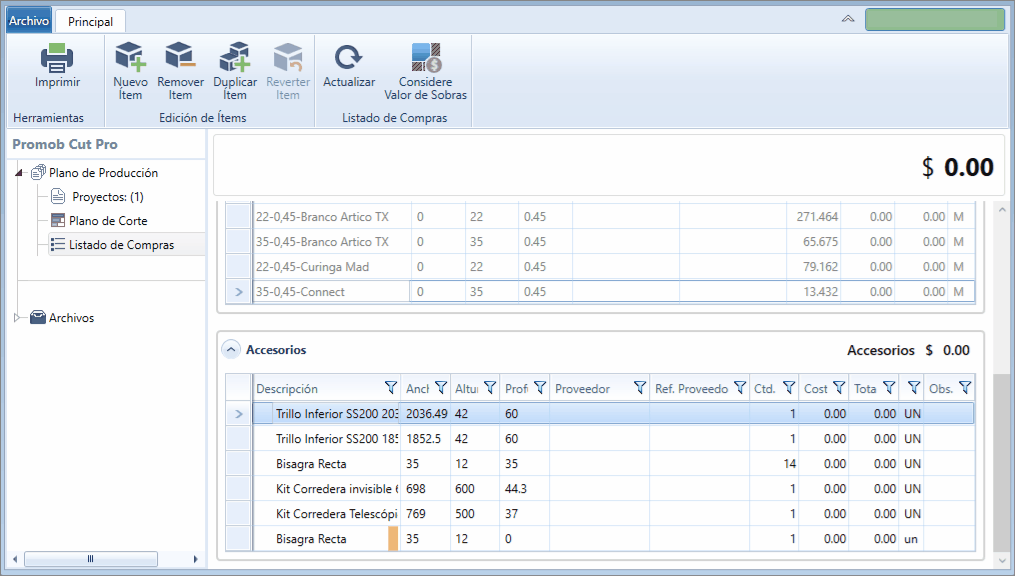The image size is (1015, 576).
Task: Filter the Ctd. column
Action: tap(788, 388)
